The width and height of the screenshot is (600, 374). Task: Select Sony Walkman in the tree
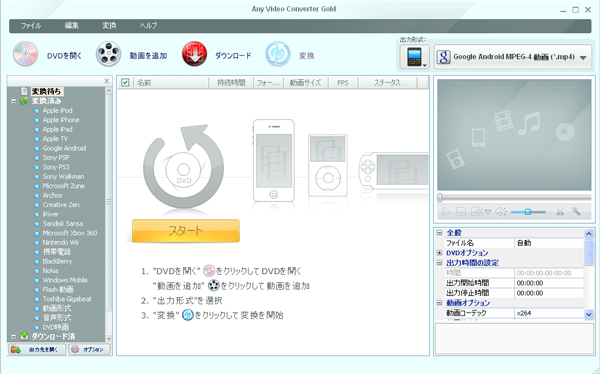tap(63, 176)
